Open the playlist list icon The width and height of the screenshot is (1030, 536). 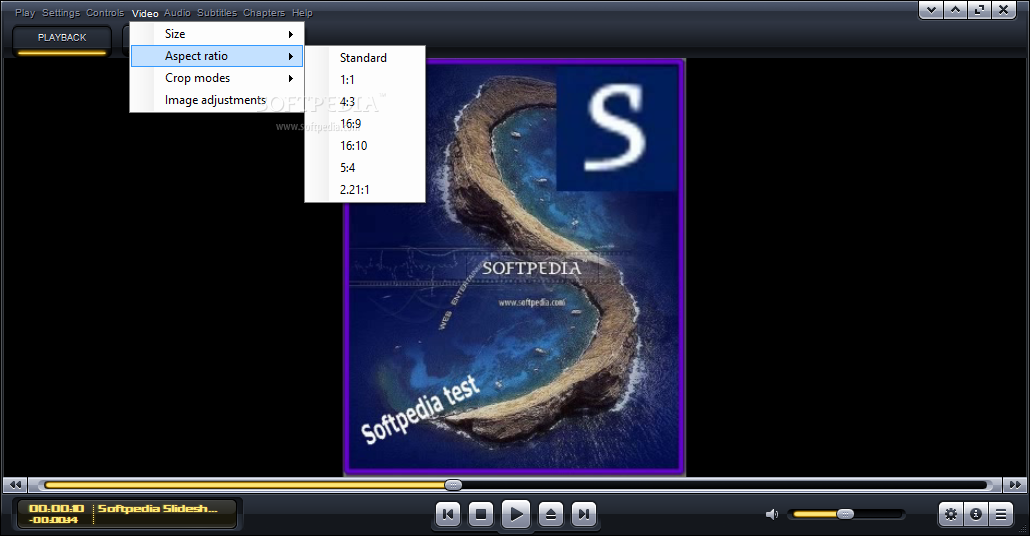(x=1000, y=514)
